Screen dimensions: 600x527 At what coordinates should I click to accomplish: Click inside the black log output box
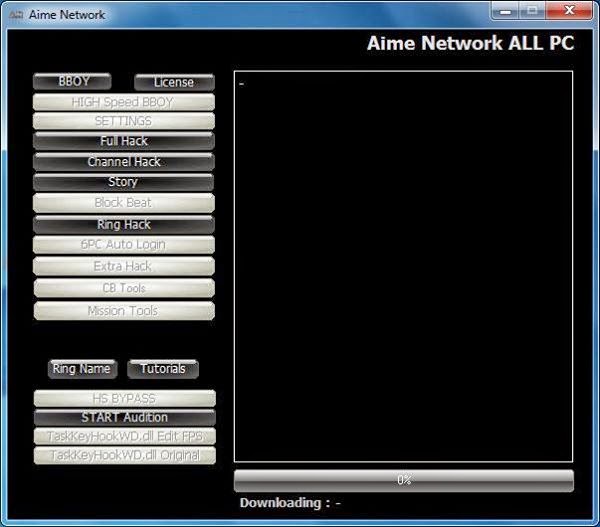(403, 266)
